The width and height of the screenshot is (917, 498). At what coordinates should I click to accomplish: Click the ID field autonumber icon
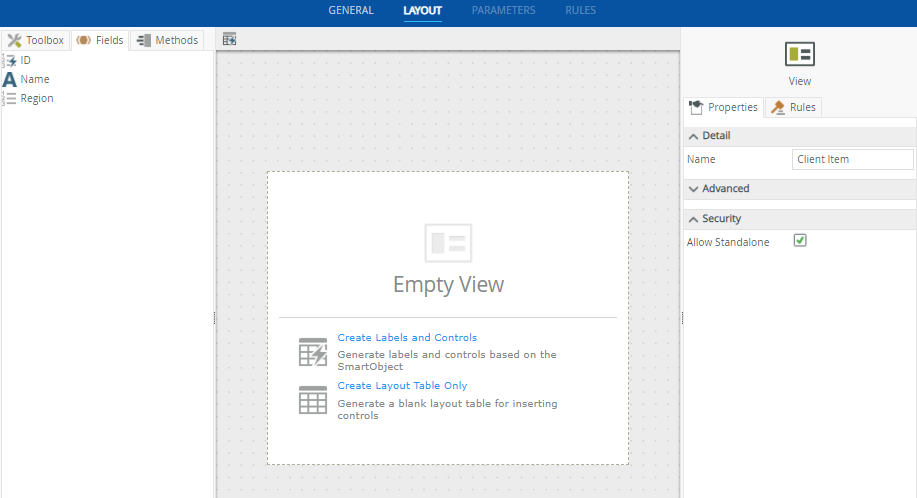10,61
